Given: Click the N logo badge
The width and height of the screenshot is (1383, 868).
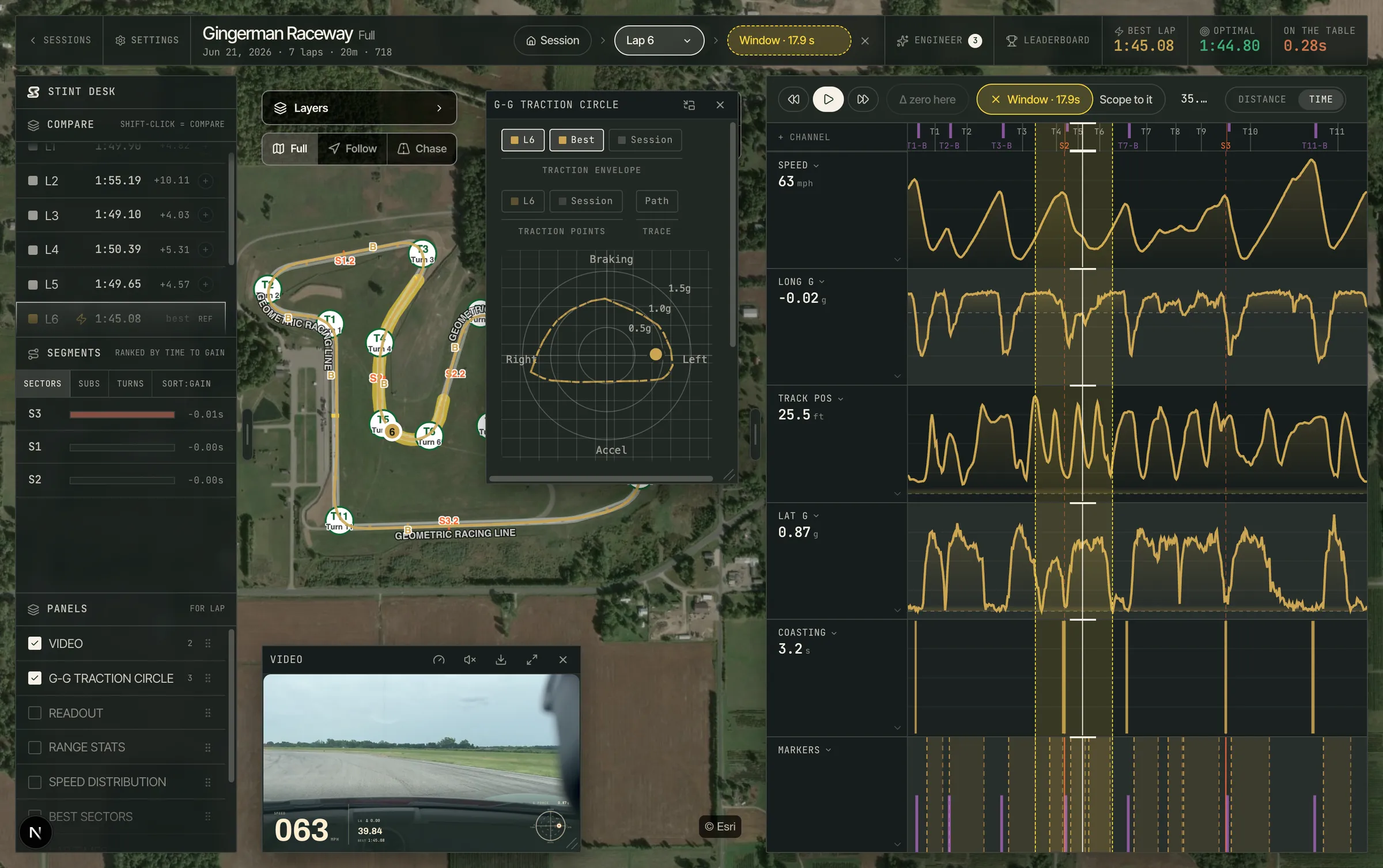Looking at the screenshot, I should coord(35,832).
